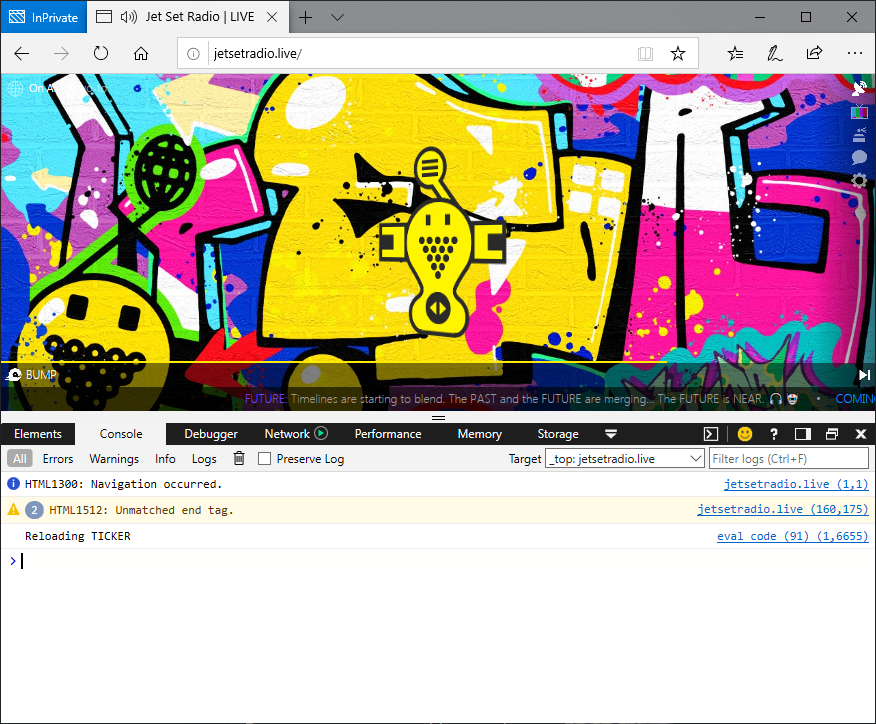The width and height of the screenshot is (876, 724).
Task: Toggle the Warnings filter
Action: (114, 459)
